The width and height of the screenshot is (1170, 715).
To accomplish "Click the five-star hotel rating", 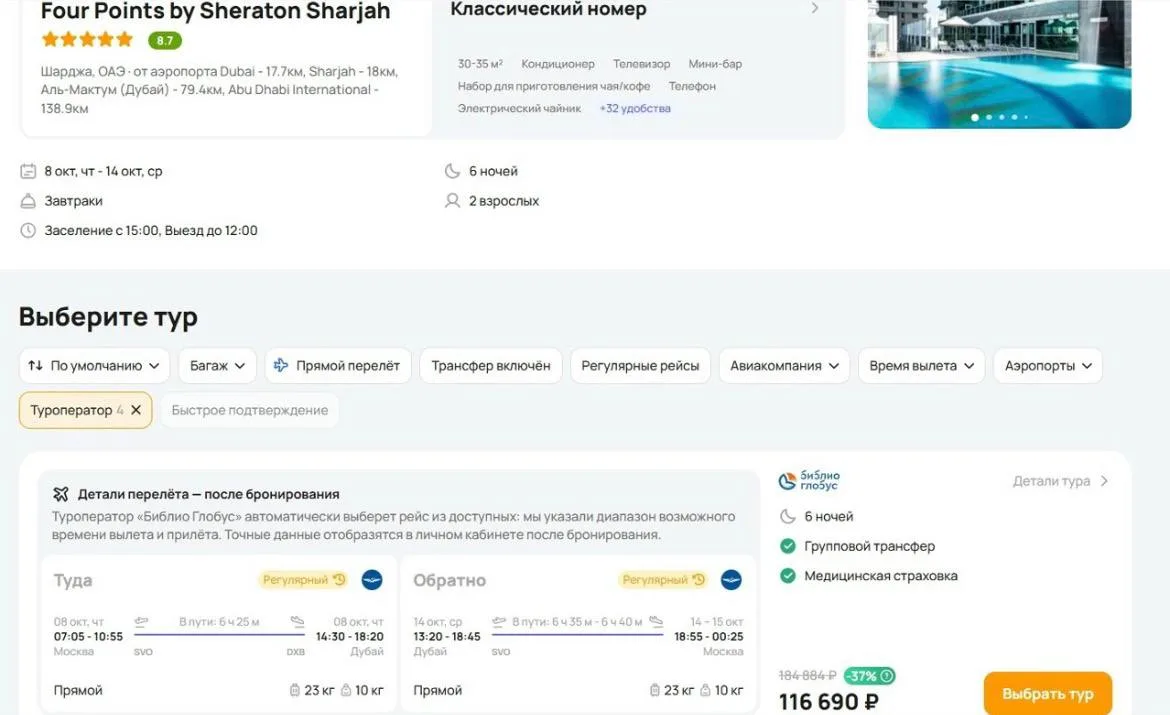I will click(x=87, y=39).
